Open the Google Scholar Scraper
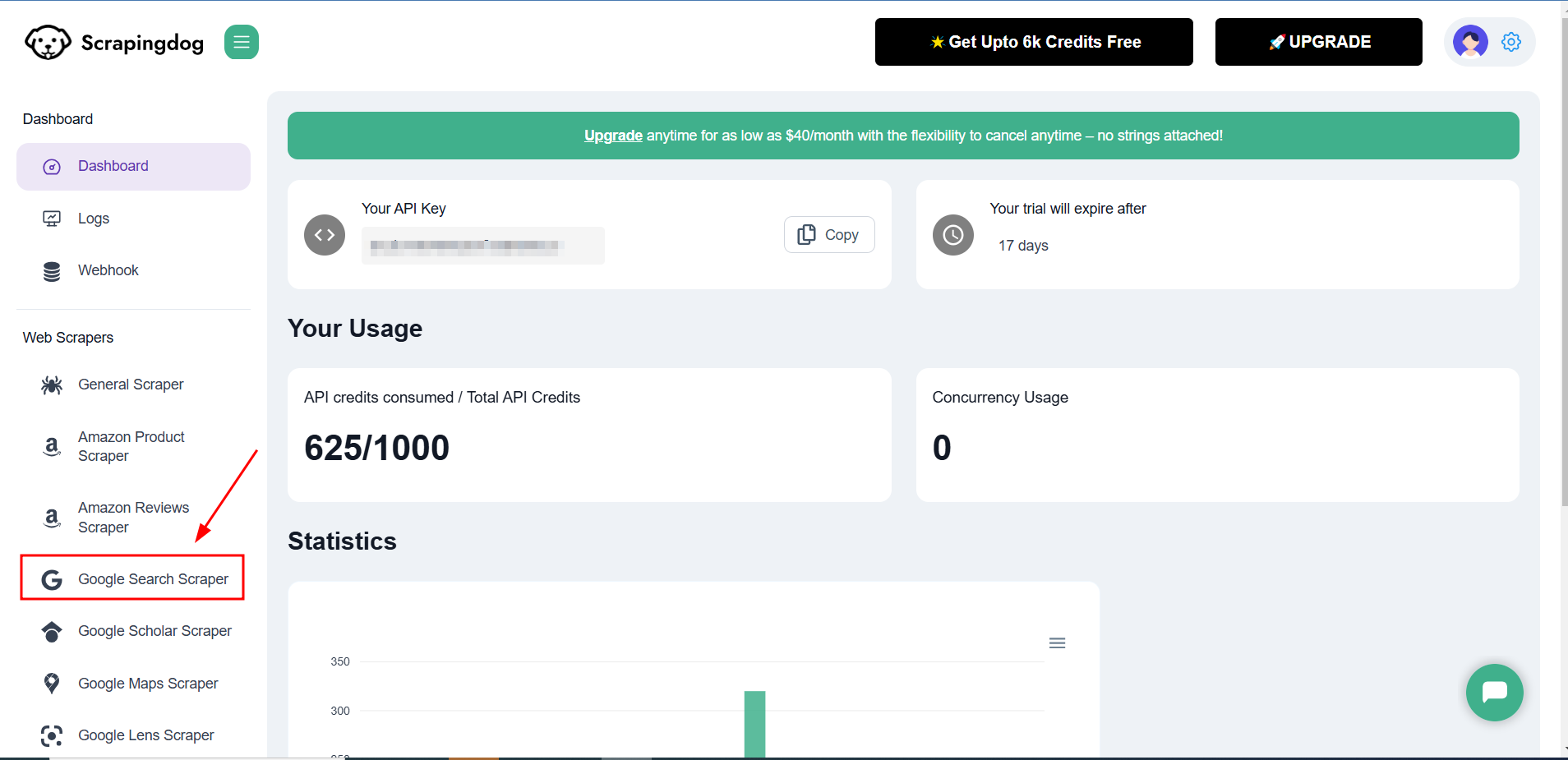 point(154,631)
